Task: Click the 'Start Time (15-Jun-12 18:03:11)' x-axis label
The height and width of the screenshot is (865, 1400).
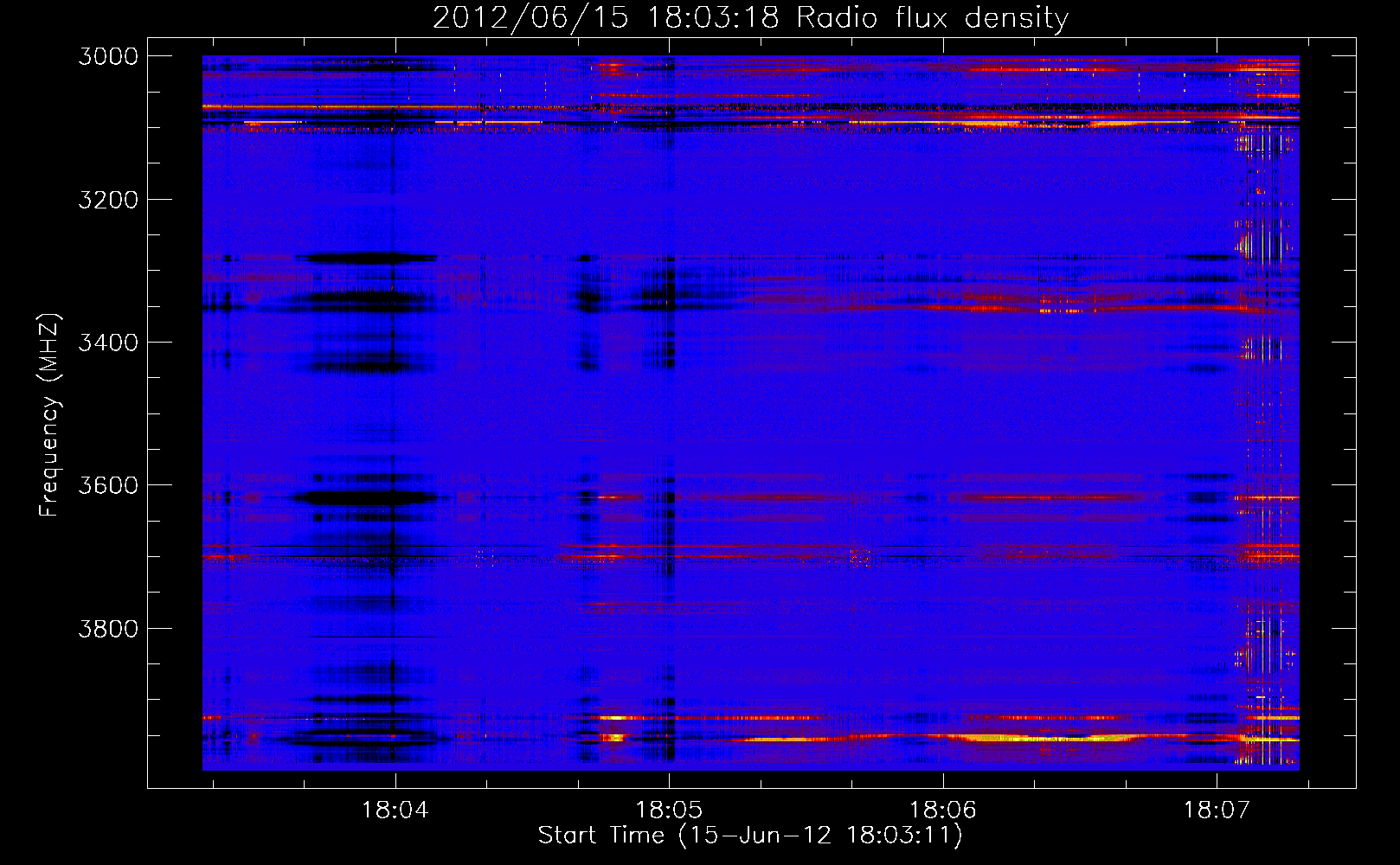Action: pyautogui.click(x=750, y=836)
